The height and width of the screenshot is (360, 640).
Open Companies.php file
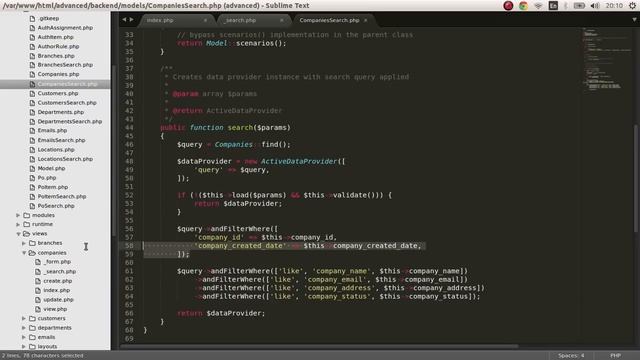click(x=58, y=74)
